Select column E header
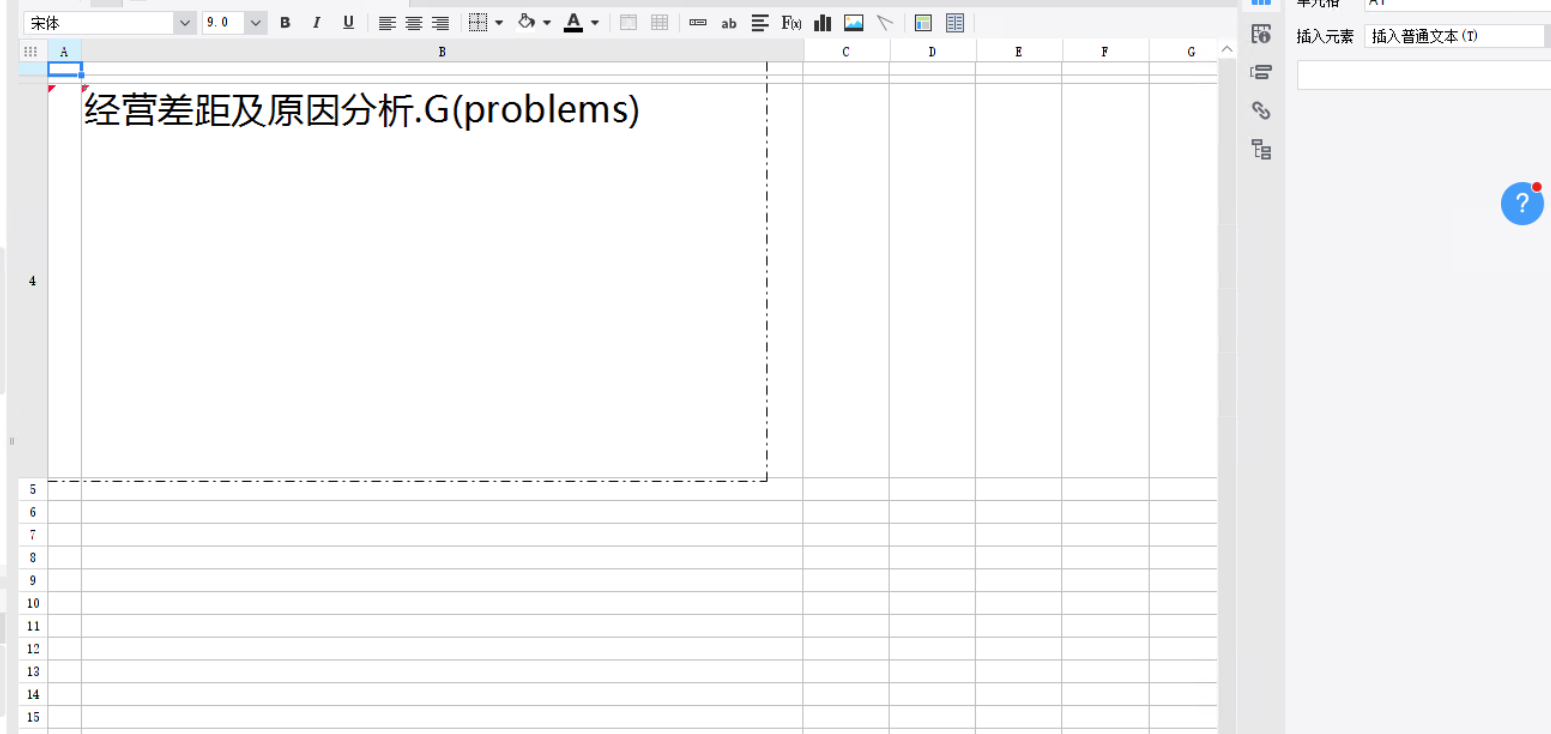The width and height of the screenshot is (1551, 734). pos(1018,51)
